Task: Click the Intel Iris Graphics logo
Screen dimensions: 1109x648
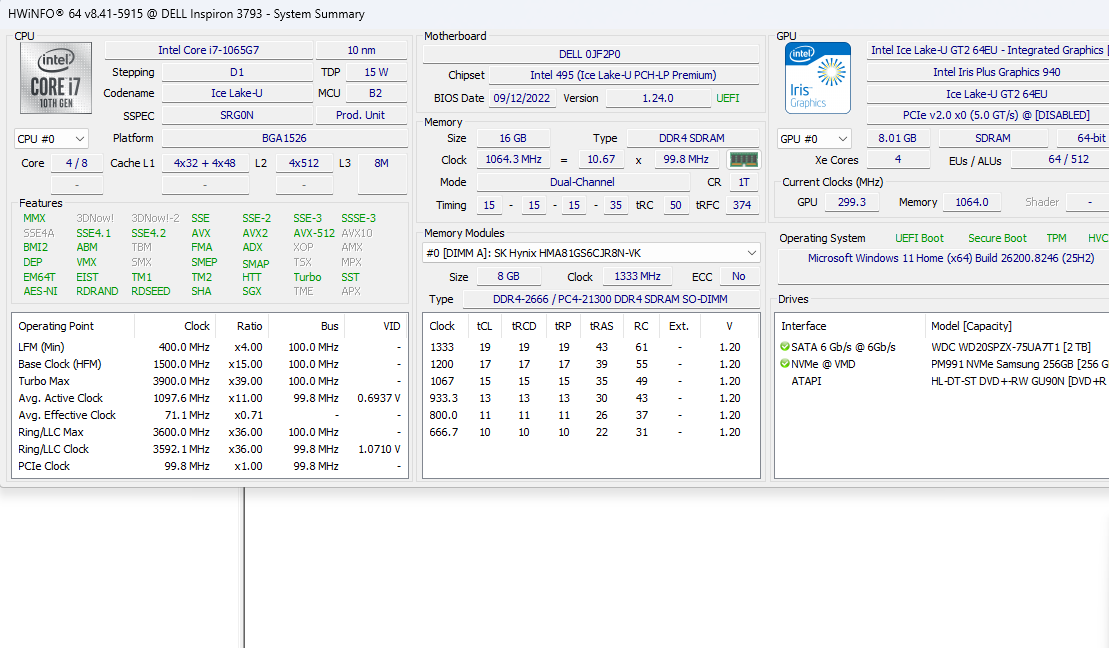Action: click(x=818, y=78)
